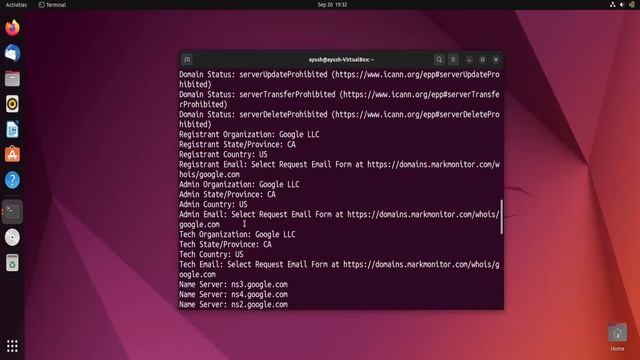Screen dimensions: 640x360
Task: Click the serverDeleteProhibited status line
Action: pyautogui.click(x=339, y=119)
